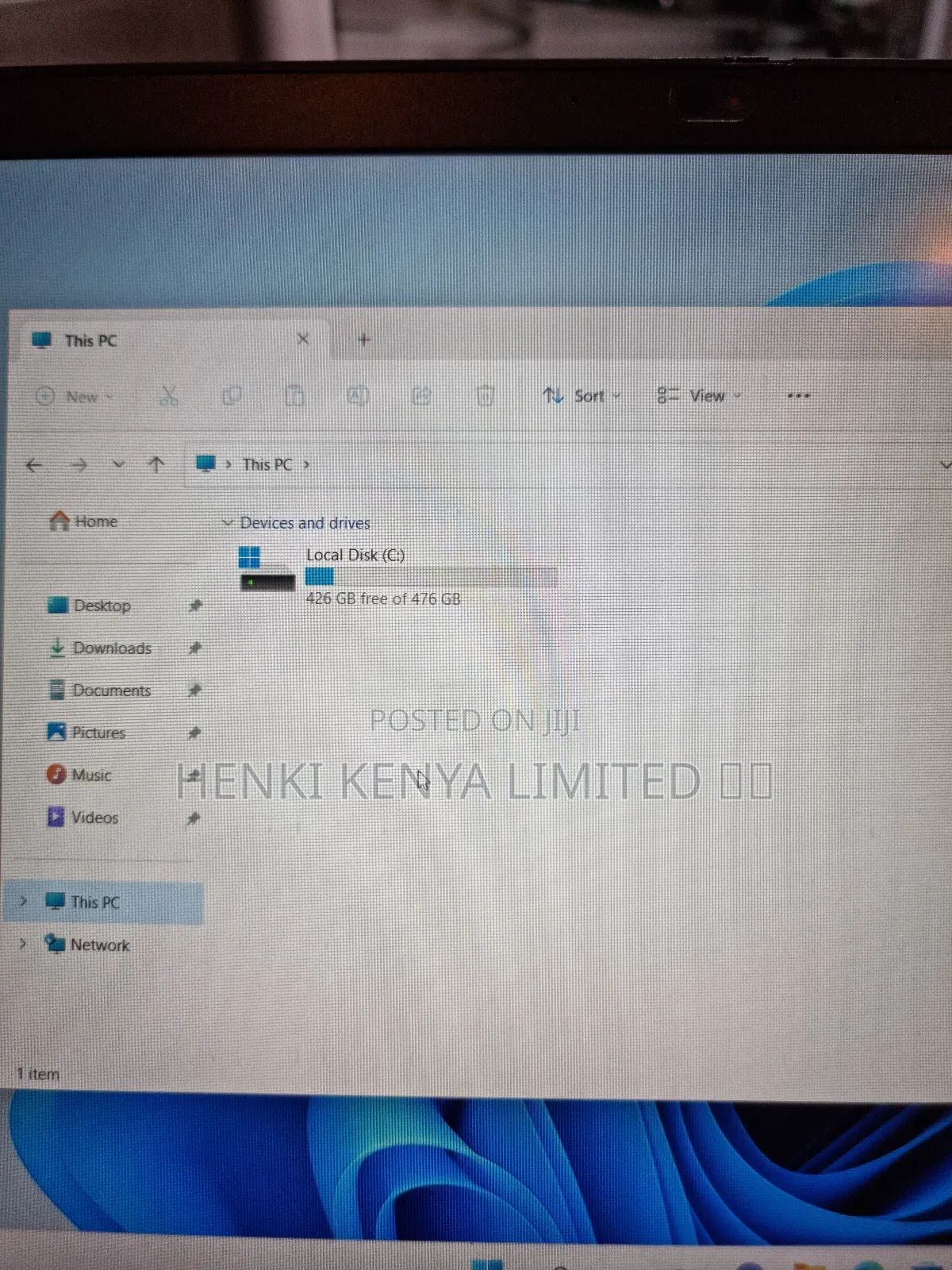Click the Local Disk drive icon

(x=267, y=568)
